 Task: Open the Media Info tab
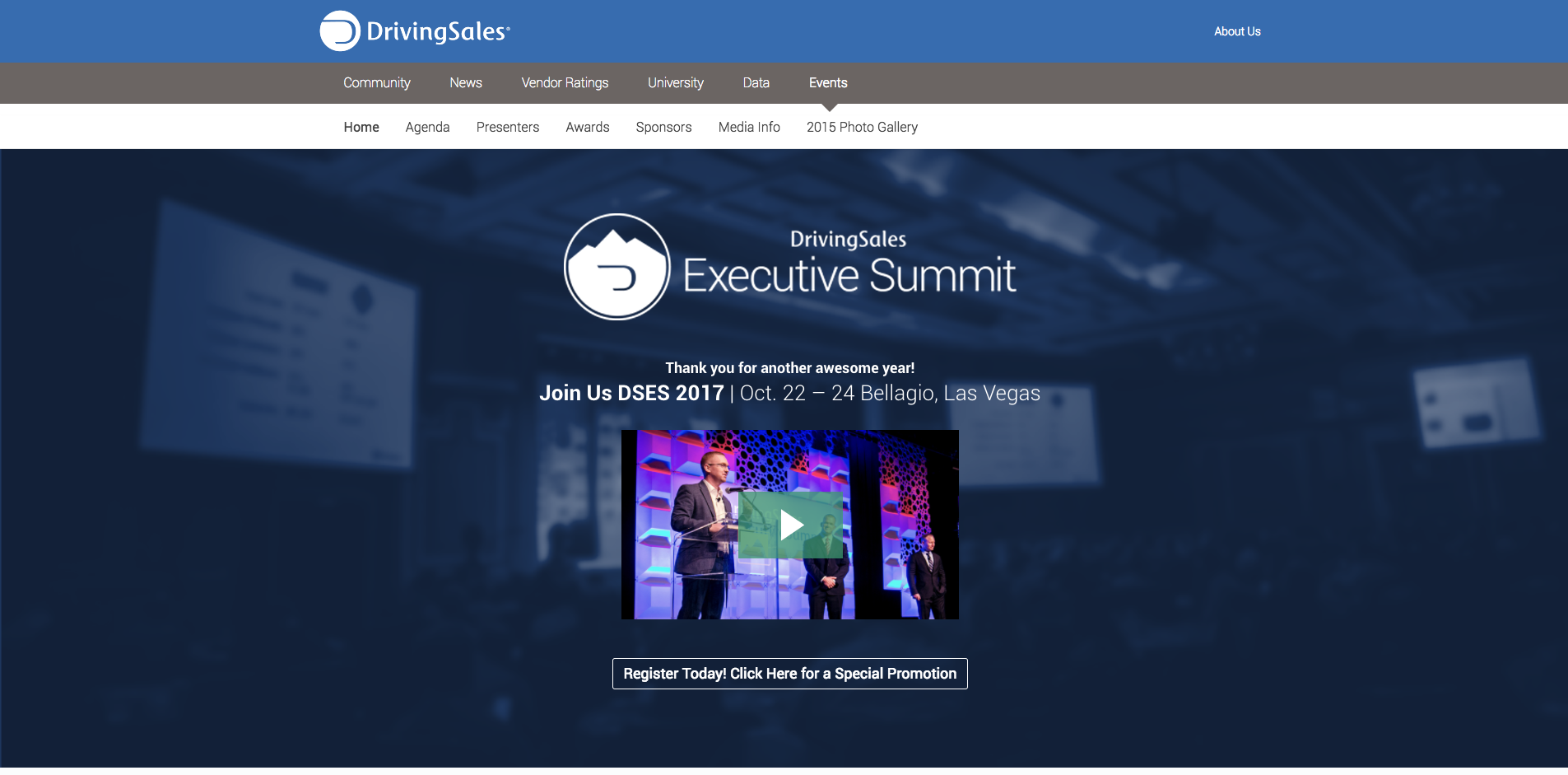click(x=748, y=127)
